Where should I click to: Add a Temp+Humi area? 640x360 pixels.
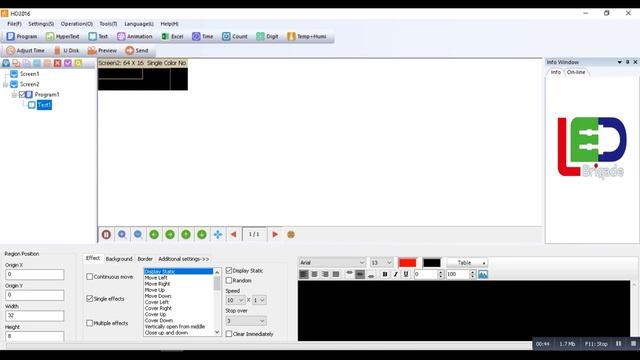307,36
